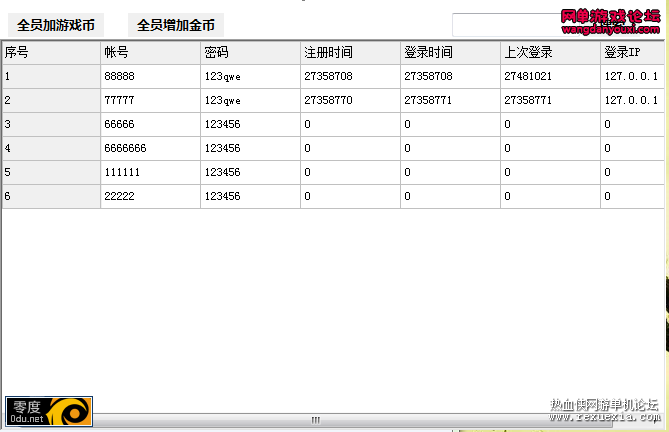669x432 pixels.
Task: Select row header number 4
Action: coord(51,148)
